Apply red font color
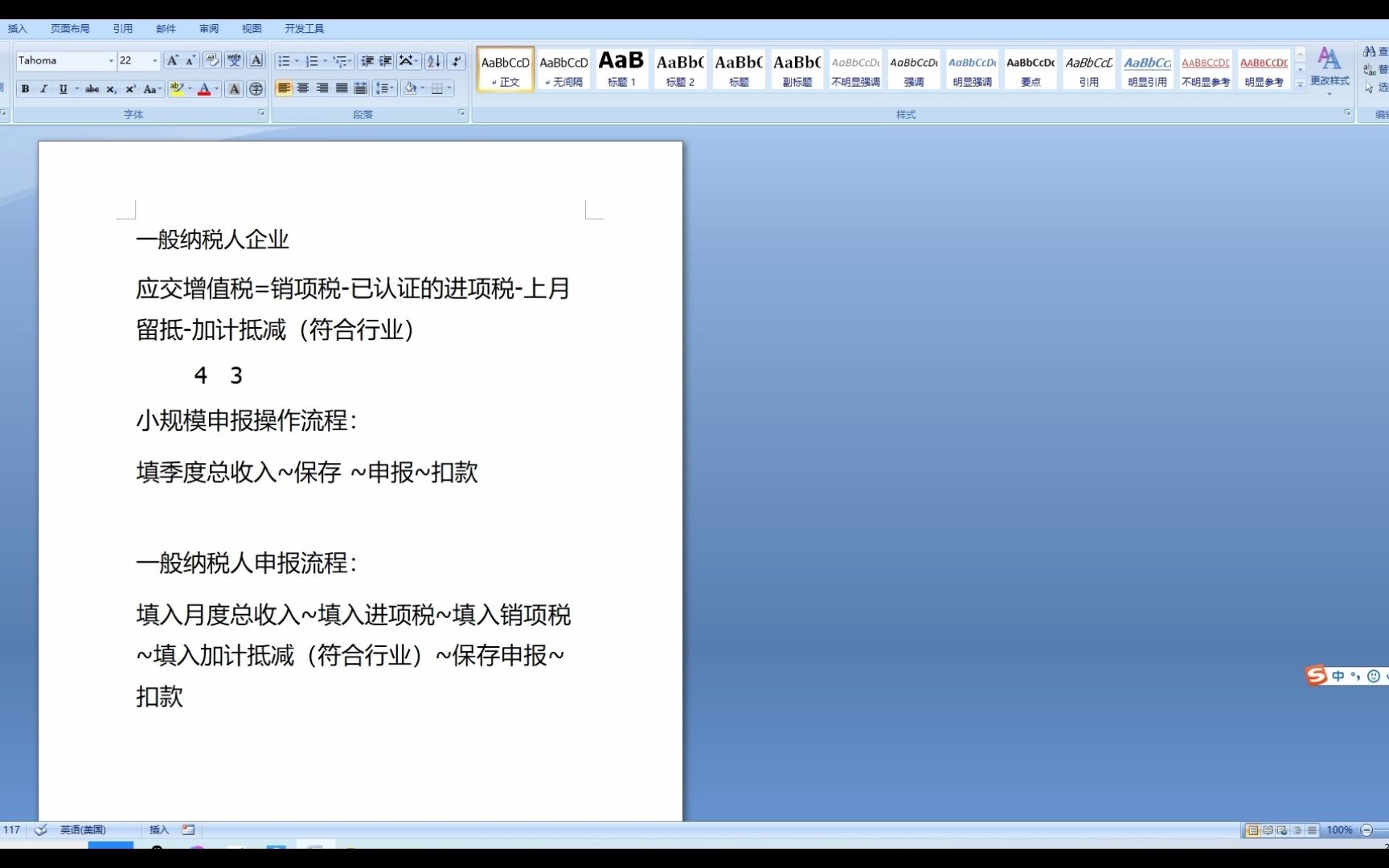The image size is (1389, 868). coord(204,89)
